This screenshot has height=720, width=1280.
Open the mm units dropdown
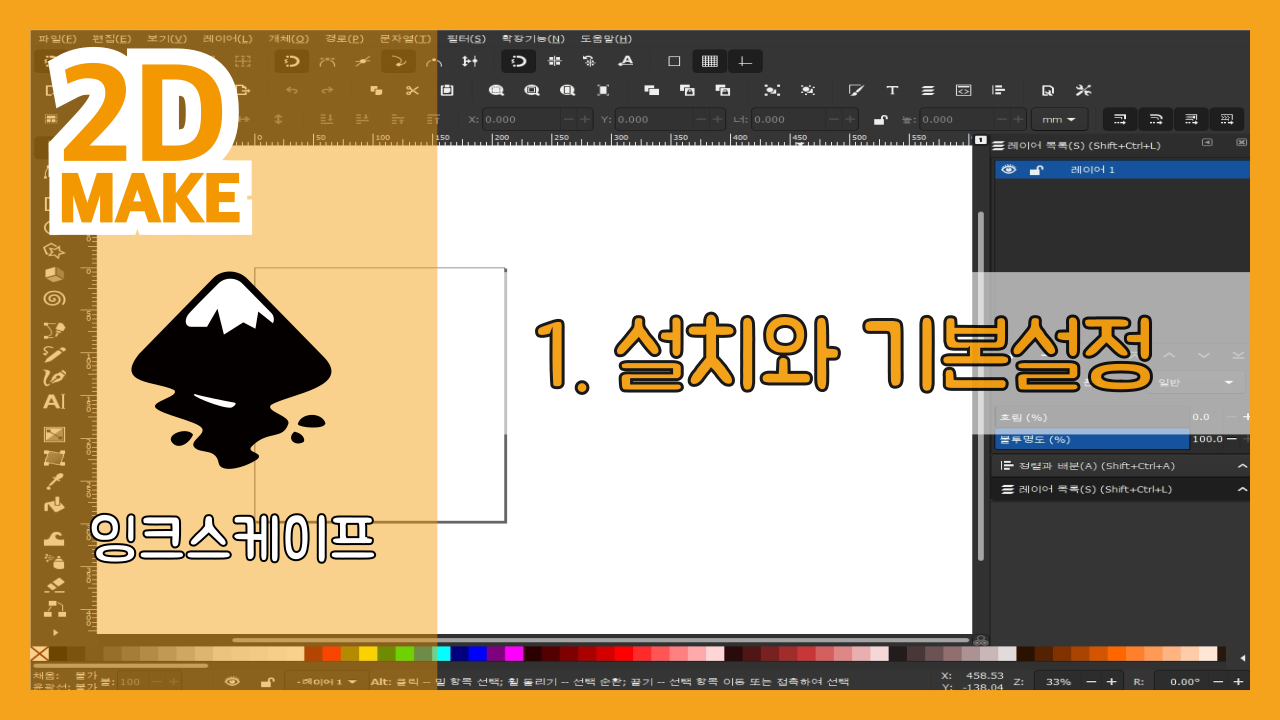(1060, 120)
